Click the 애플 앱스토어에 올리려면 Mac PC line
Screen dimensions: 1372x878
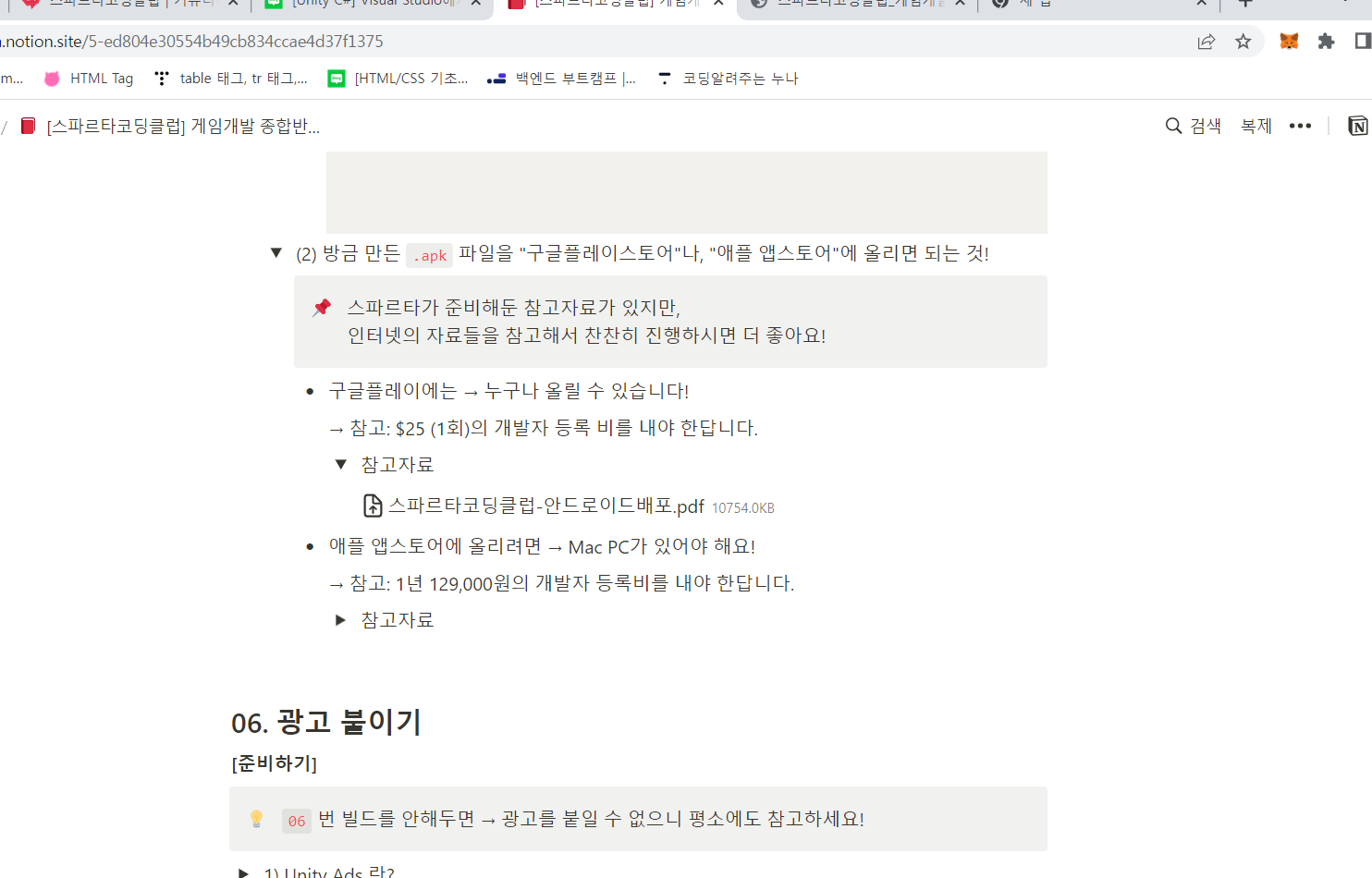coord(542,546)
